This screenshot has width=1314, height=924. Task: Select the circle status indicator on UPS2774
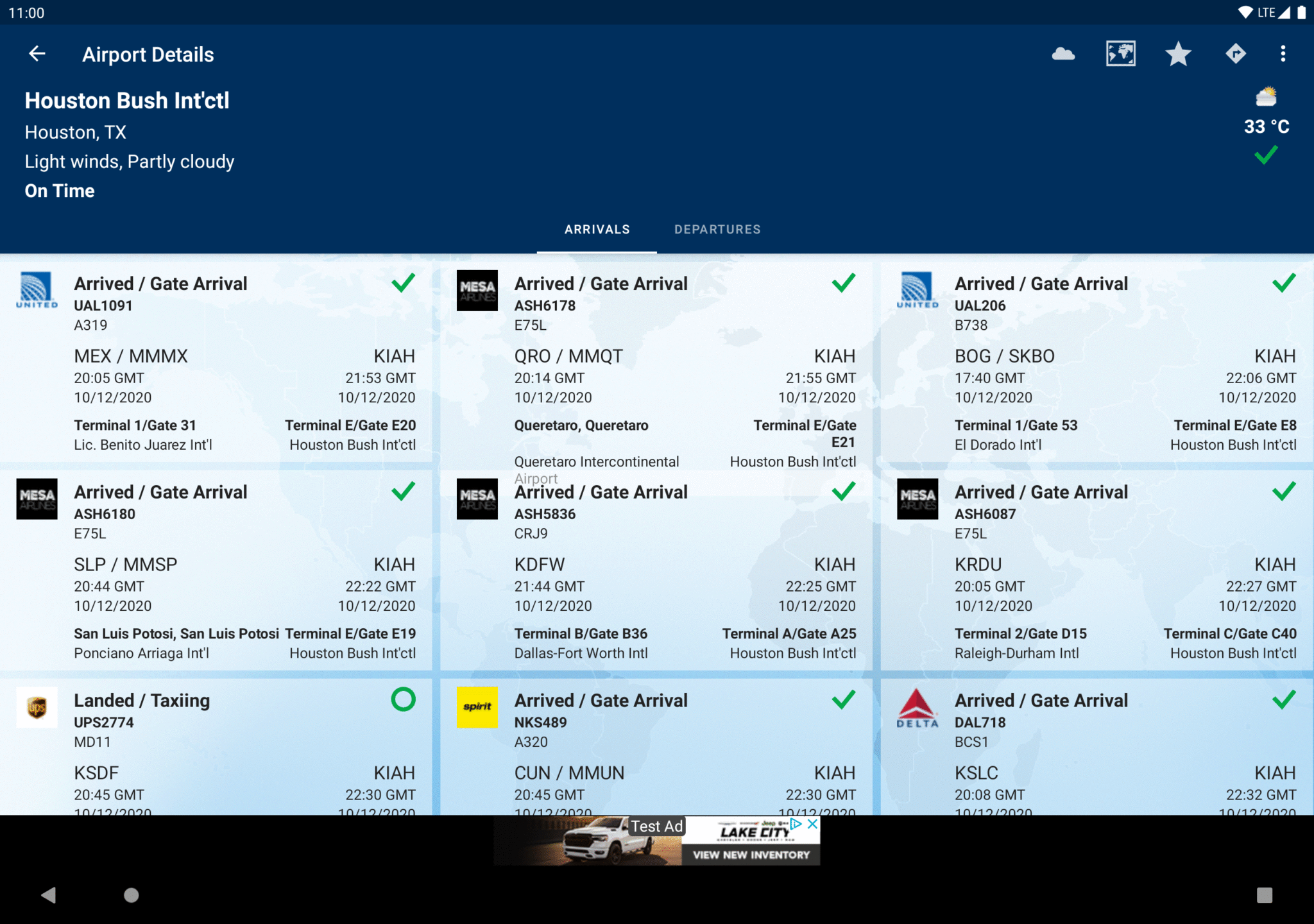(x=402, y=700)
